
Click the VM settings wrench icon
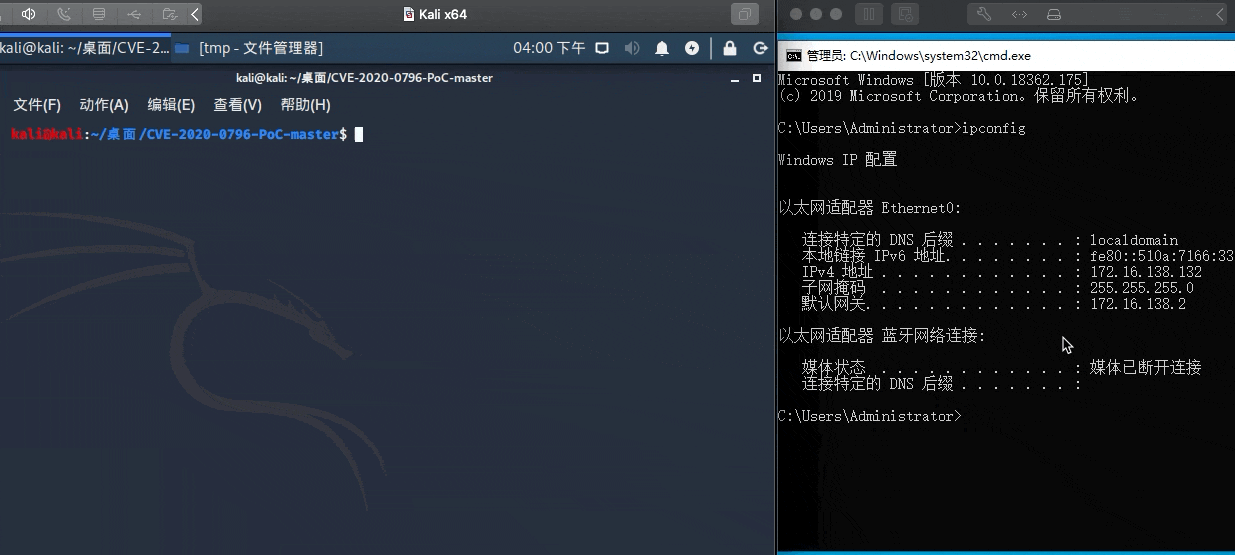pyautogui.click(x=983, y=14)
